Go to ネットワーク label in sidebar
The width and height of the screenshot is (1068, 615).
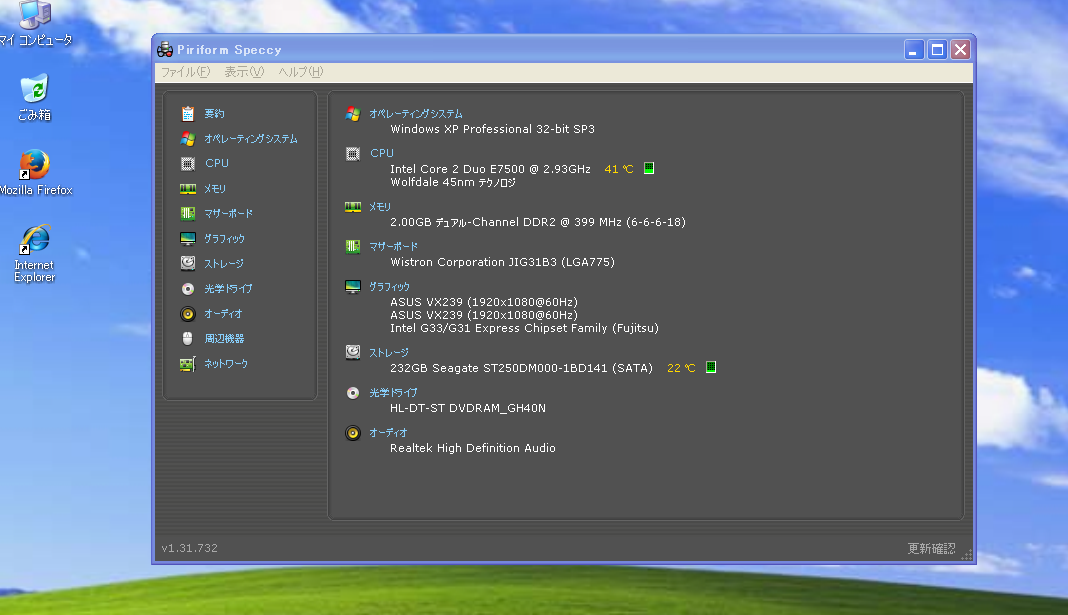226,364
